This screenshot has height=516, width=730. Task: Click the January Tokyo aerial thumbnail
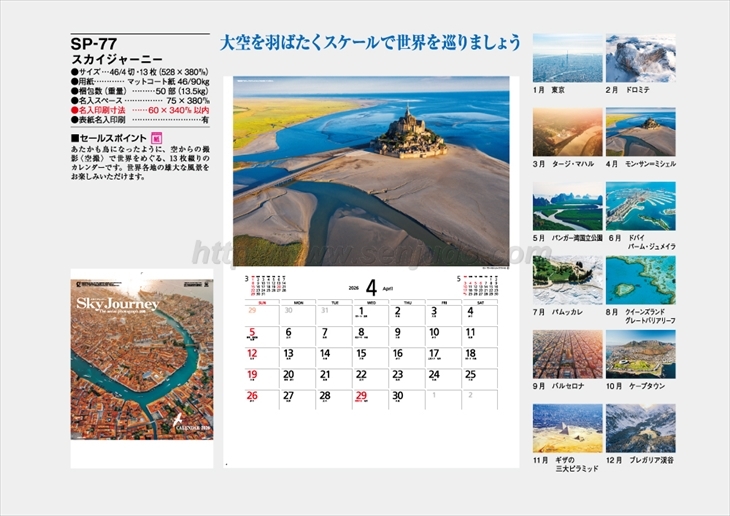[x=567, y=58]
